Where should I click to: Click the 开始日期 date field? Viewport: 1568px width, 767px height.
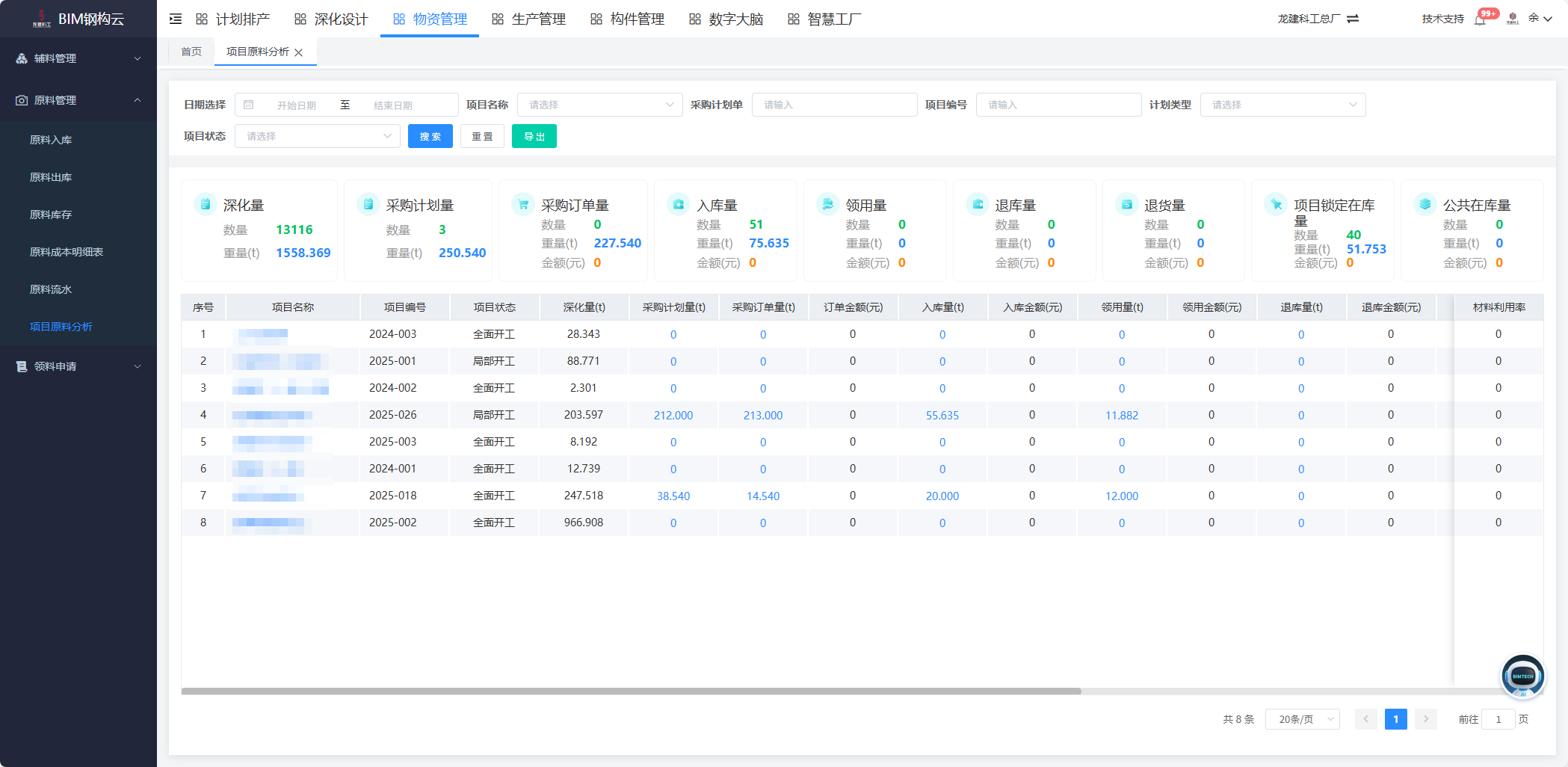tap(297, 105)
